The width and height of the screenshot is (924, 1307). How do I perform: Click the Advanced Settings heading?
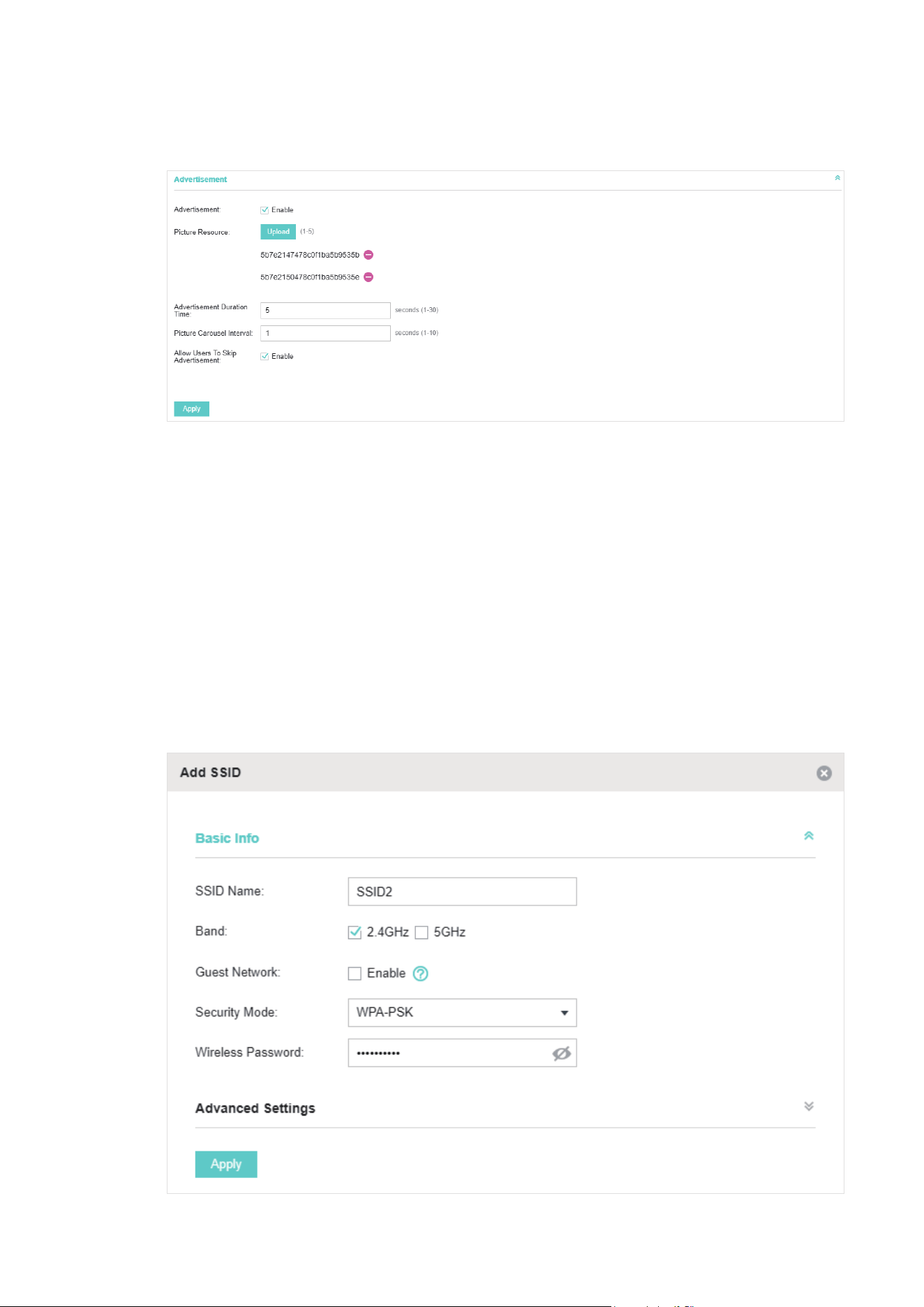click(x=255, y=1108)
